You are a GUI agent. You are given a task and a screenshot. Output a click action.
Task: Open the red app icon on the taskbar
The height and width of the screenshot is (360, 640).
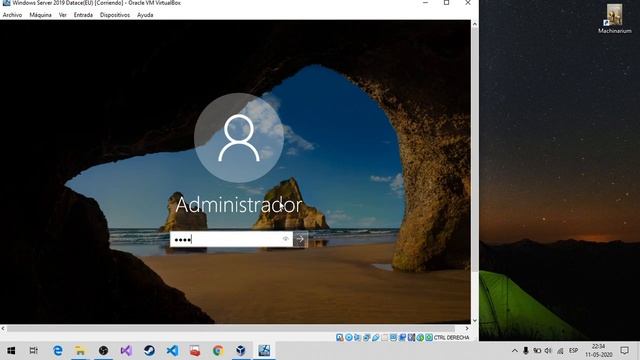[195, 351]
